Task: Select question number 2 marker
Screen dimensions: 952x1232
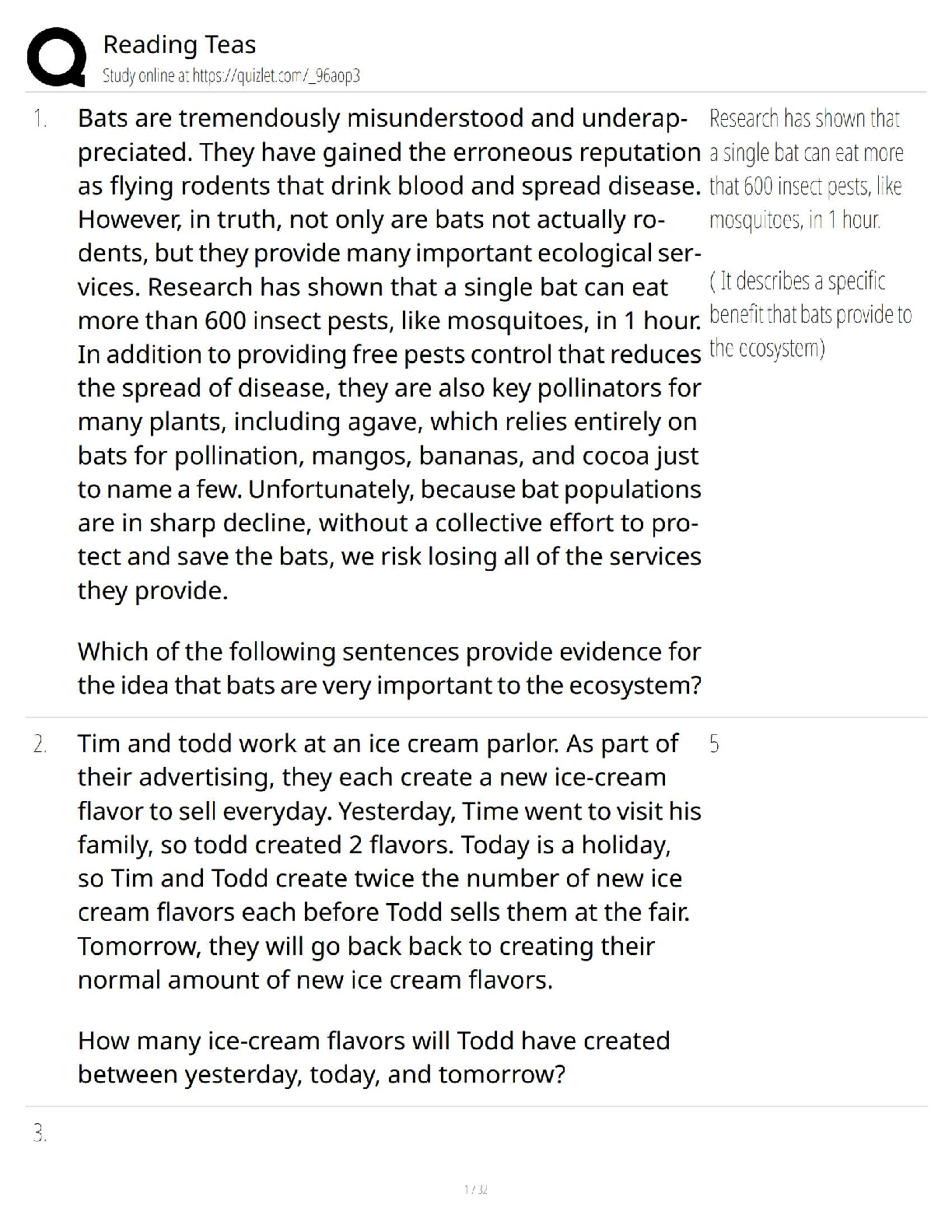Action: coord(40,744)
